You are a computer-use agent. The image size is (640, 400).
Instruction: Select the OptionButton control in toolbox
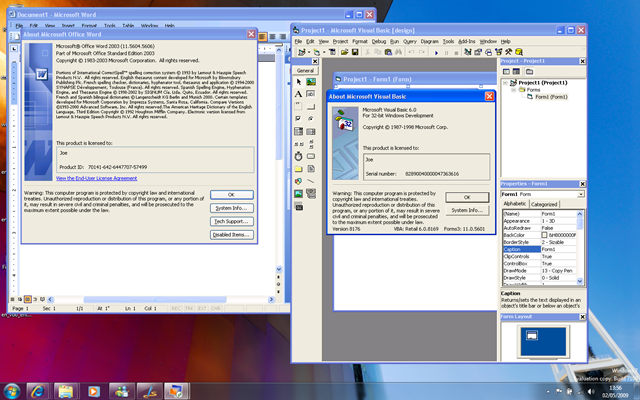[x=311, y=119]
